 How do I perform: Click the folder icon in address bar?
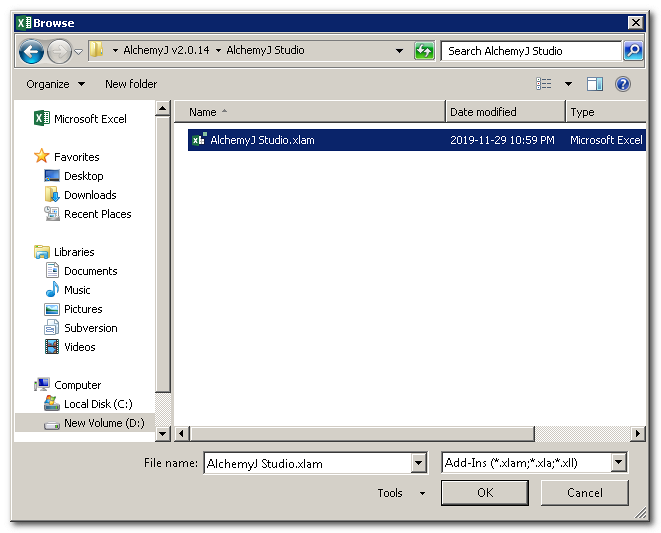[97, 50]
